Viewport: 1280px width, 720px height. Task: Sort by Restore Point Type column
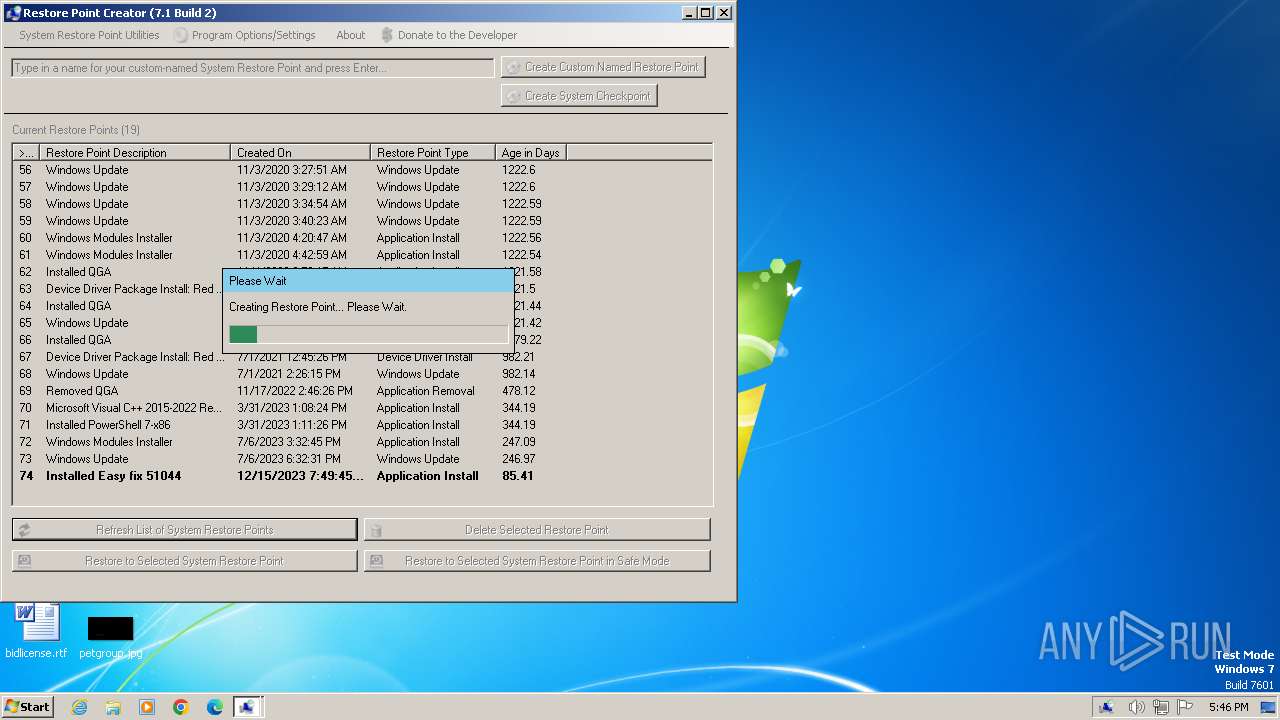[433, 153]
